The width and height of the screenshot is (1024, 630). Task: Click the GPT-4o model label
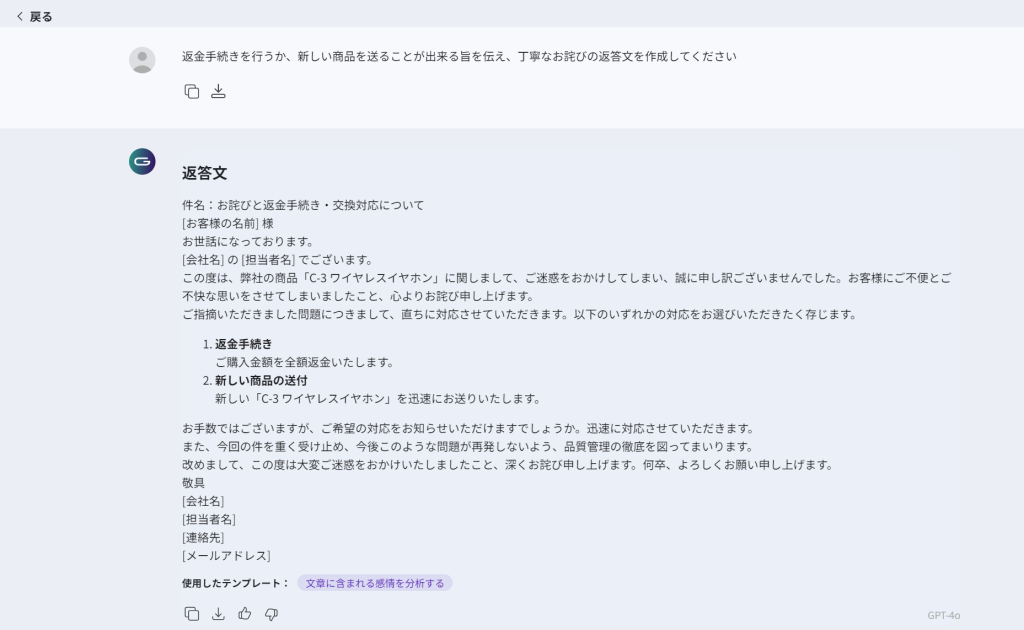[943, 615]
